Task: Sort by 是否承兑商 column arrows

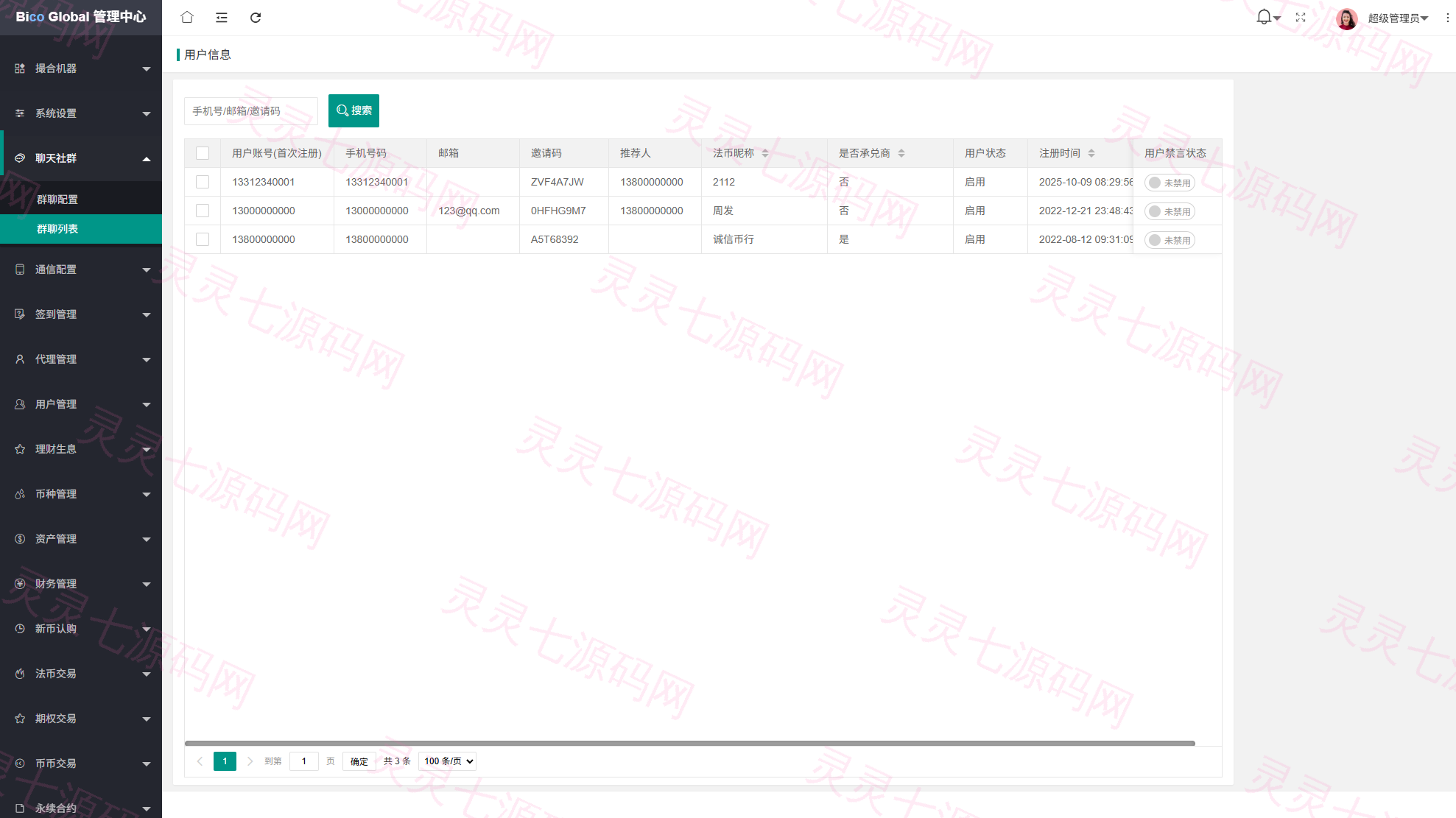Action: pyautogui.click(x=901, y=153)
